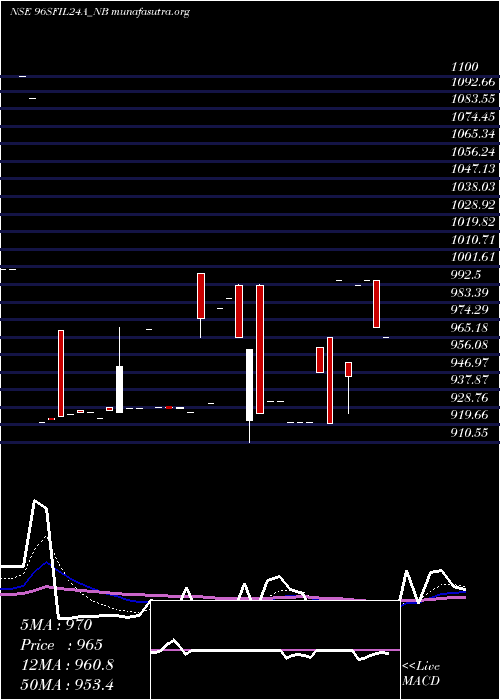Click the tall red candle on the far left
The image size is (500, 700).
(61, 373)
